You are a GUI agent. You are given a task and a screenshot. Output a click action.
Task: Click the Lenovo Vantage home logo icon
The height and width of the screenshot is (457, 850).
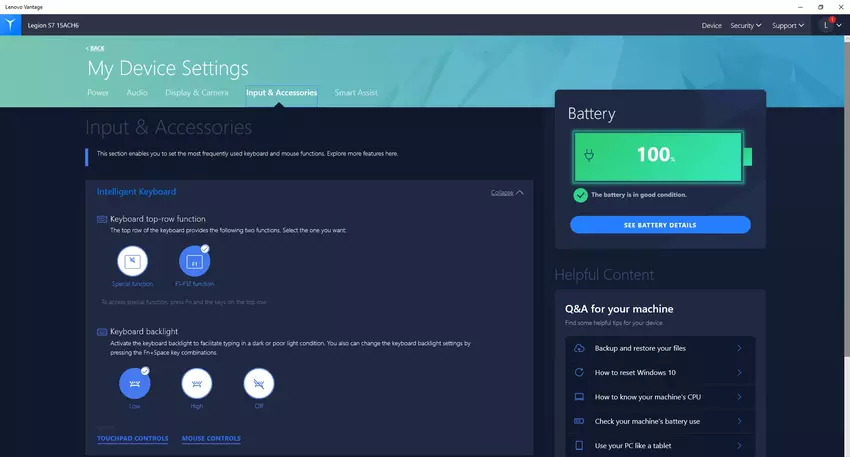point(9,25)
